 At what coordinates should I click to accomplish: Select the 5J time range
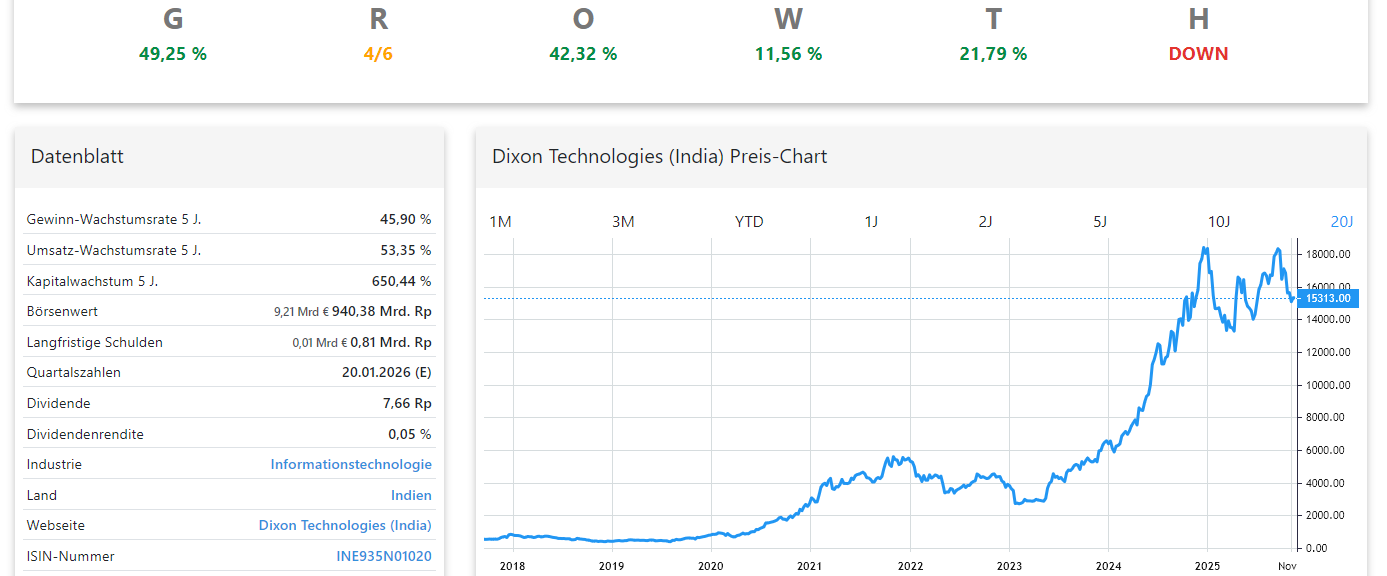1099,222
